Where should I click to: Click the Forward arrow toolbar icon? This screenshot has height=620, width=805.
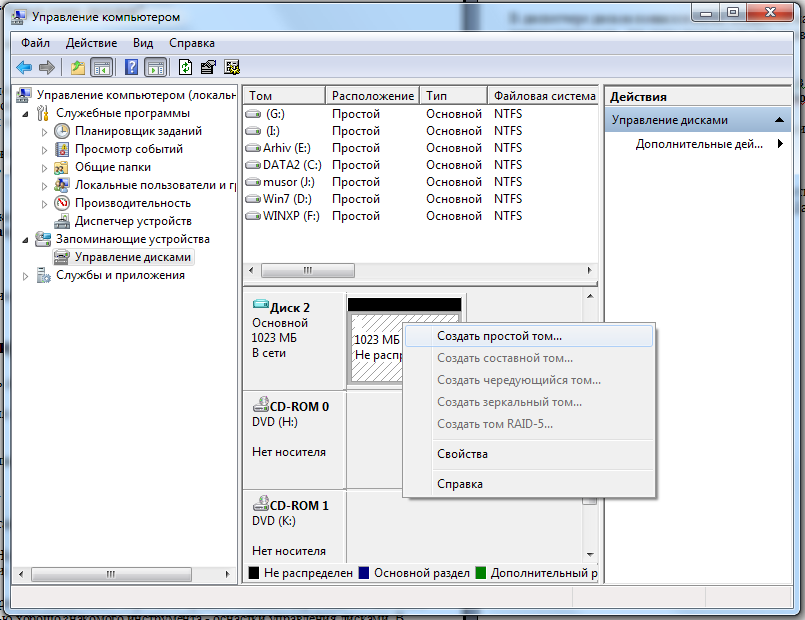point(47,67)
